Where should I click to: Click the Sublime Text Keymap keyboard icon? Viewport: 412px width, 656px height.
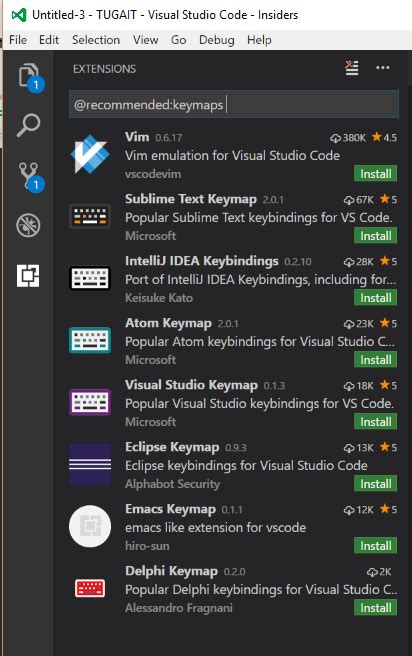pyautogui.click(x=90, y=216)
